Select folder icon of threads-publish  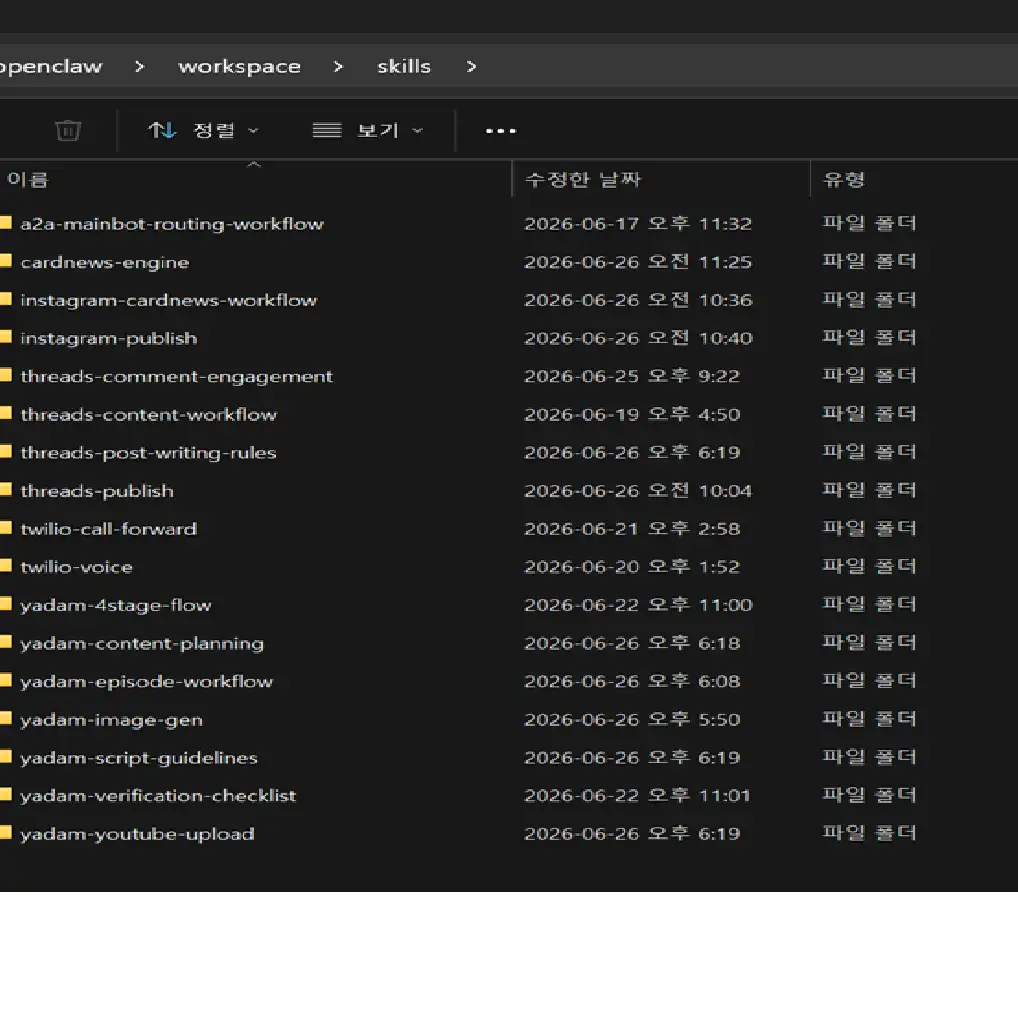point(6,490)
